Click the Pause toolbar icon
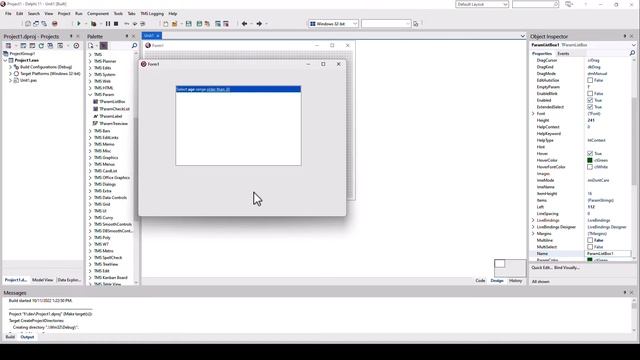Screen dimensions: 640x360 point(108,24)
